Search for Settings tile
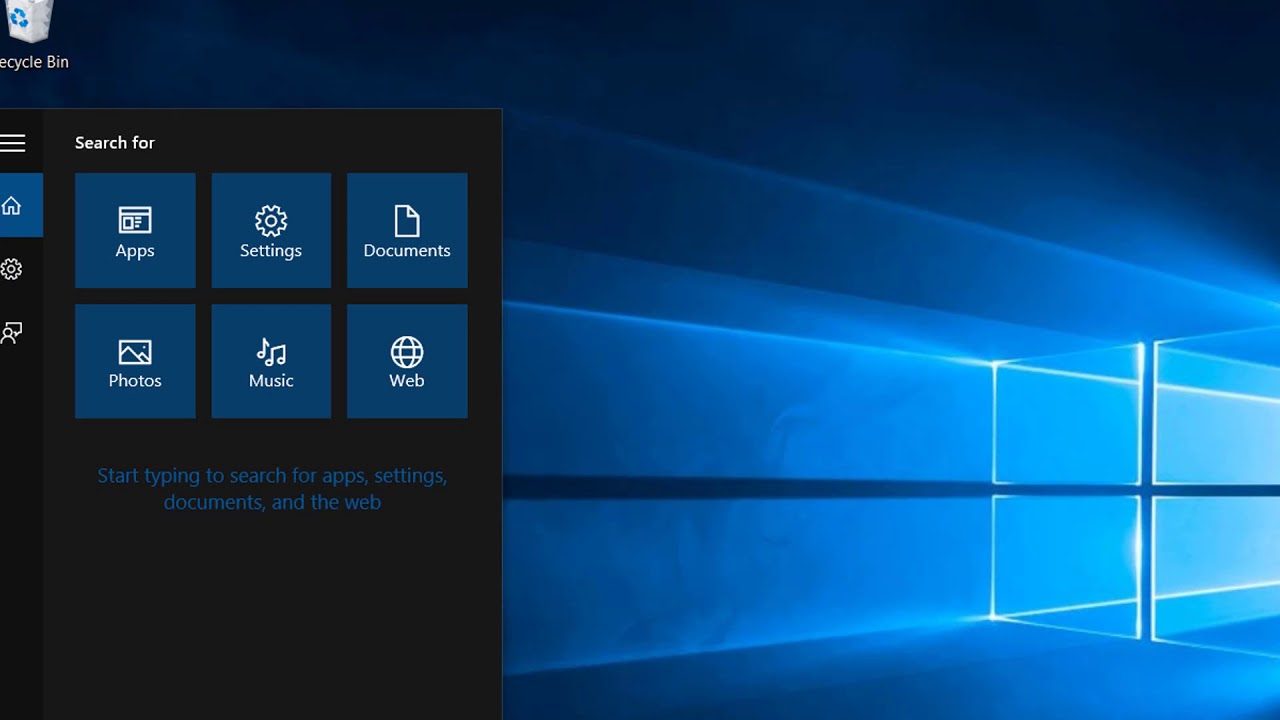Image resolution: width=1280 pixels, height=720 pixels. [x=271, y=231]
